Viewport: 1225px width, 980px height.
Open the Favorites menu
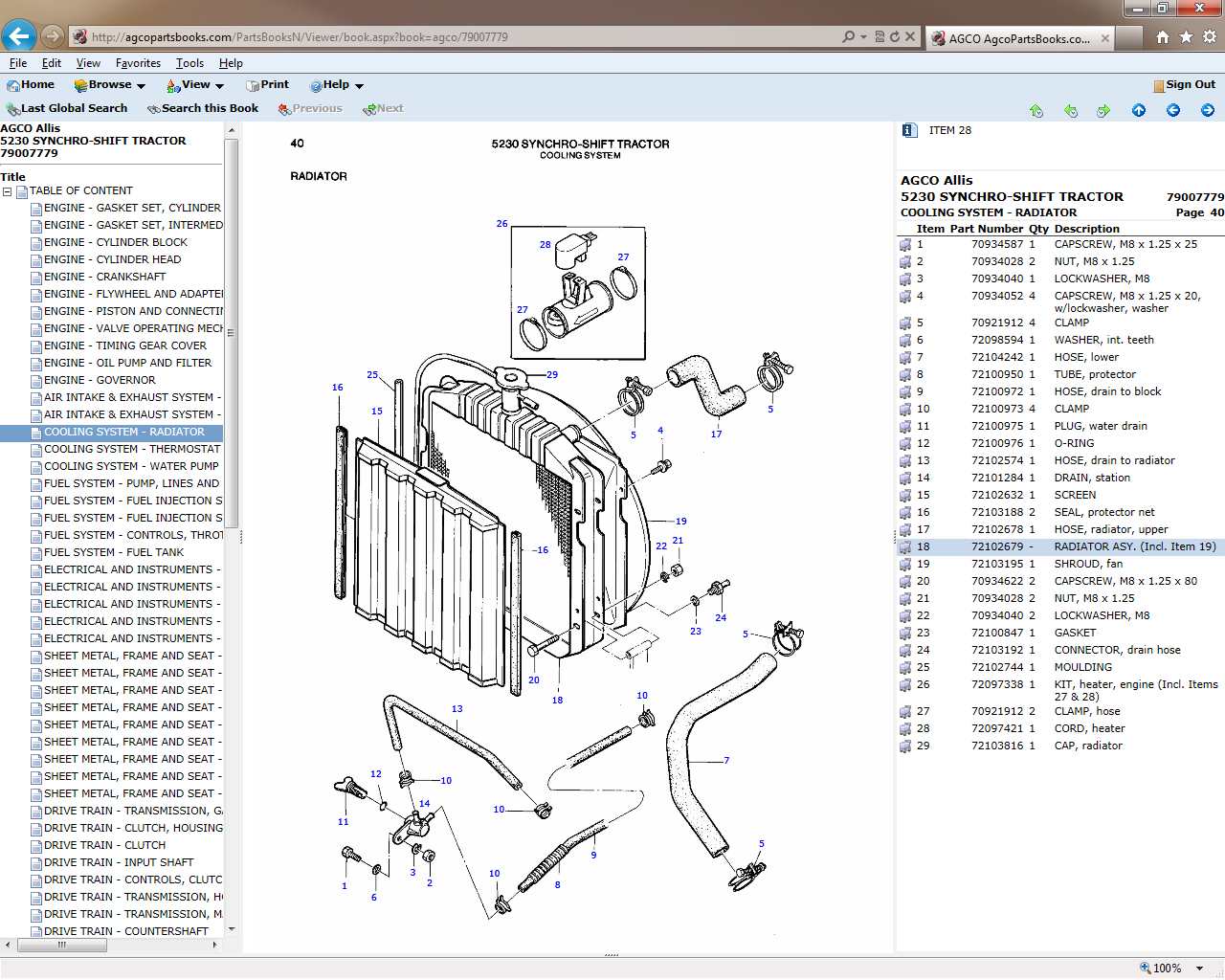[x=138, y=63]
